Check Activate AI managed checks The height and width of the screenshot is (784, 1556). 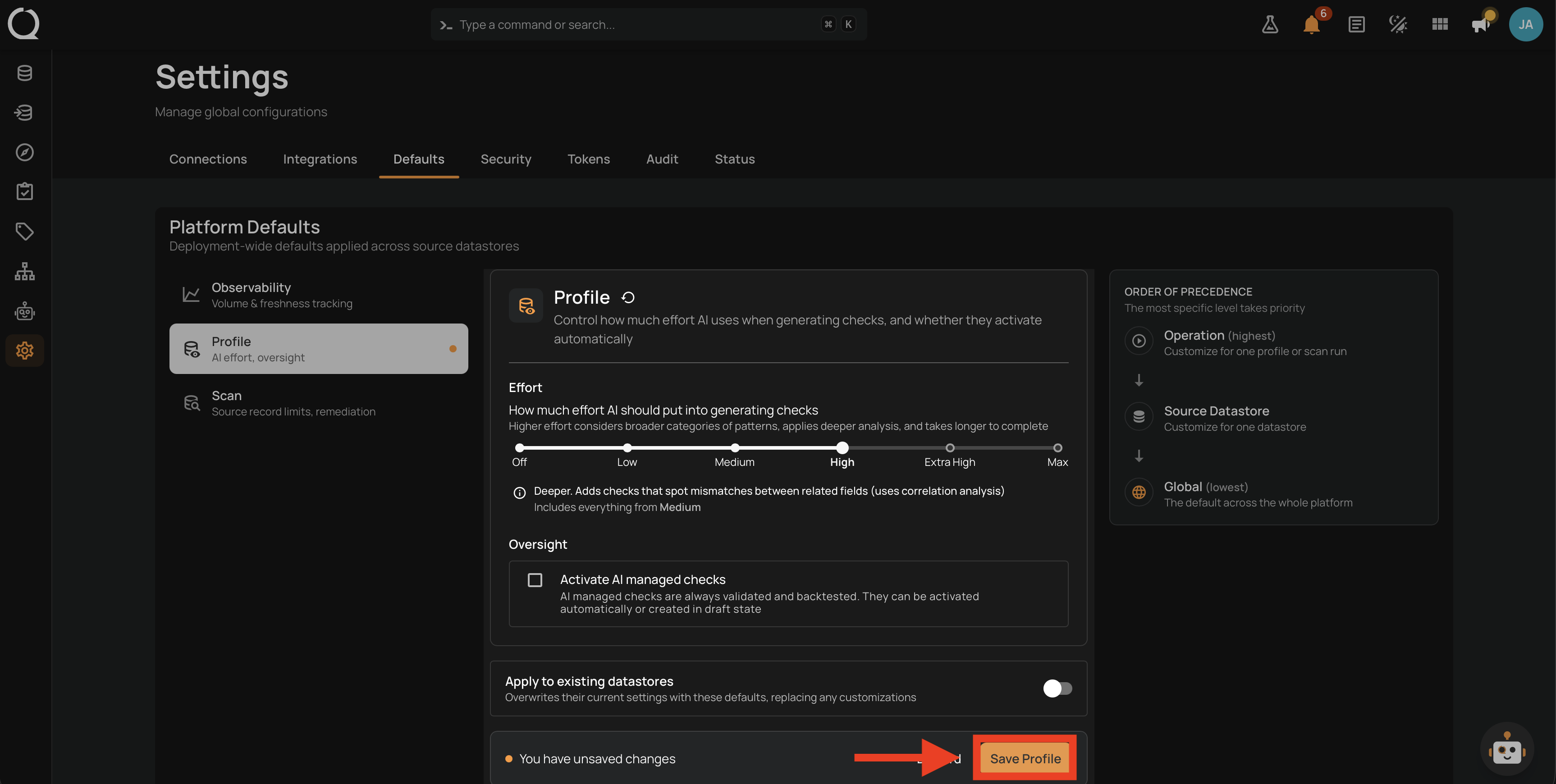(535, 580)
